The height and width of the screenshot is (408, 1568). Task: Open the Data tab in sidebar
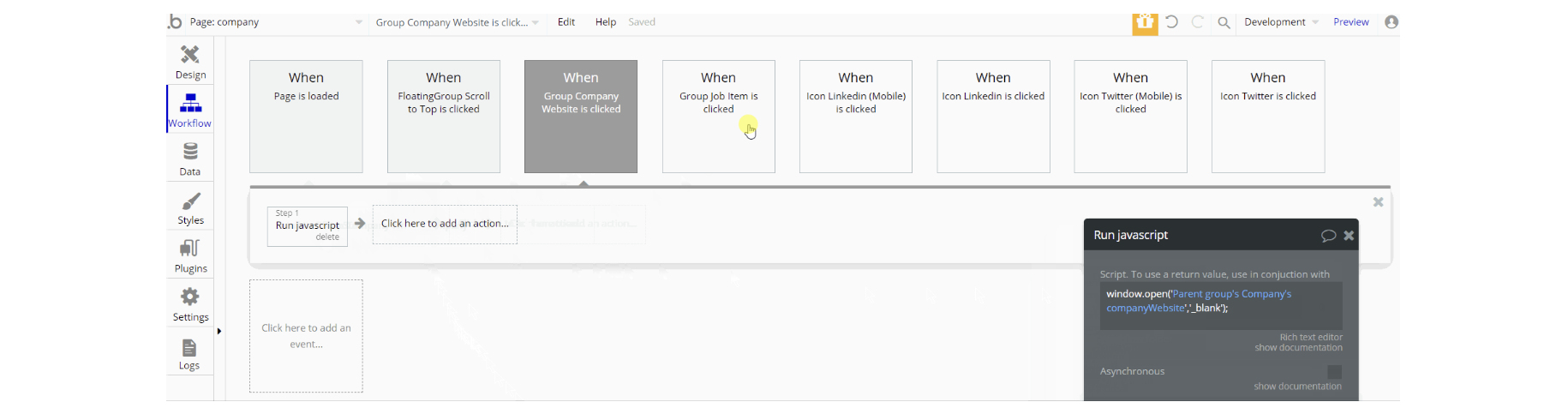pyautogui.click(x=190, y=158)
